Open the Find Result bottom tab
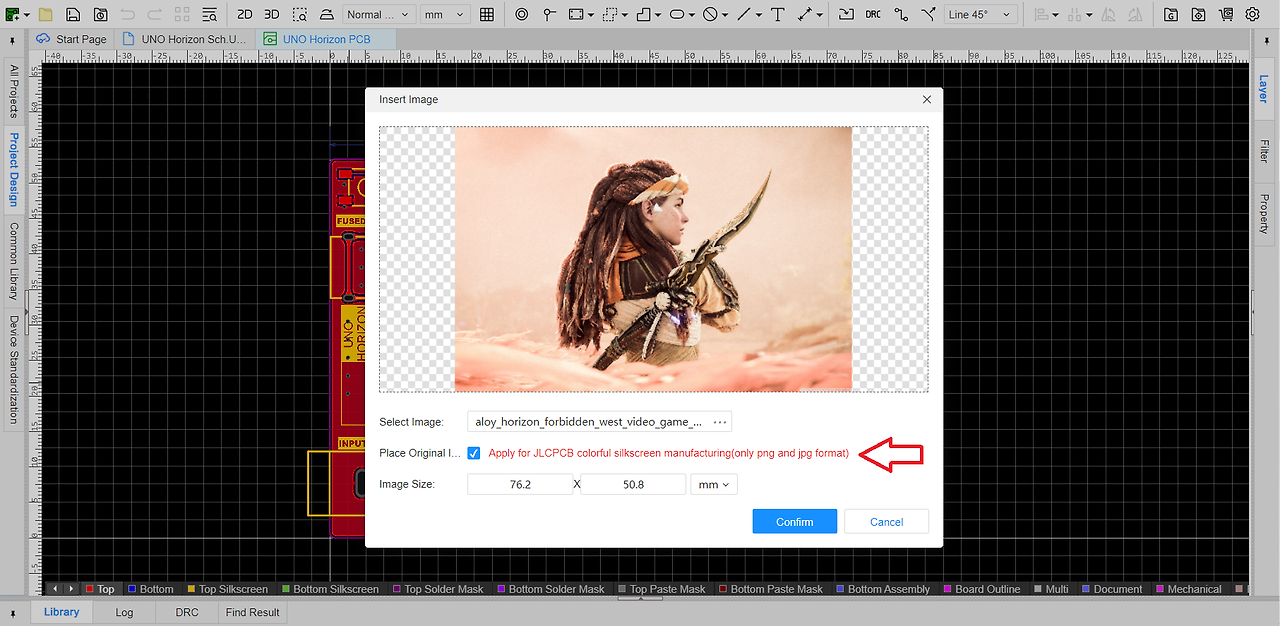 (x=252, y=612)
